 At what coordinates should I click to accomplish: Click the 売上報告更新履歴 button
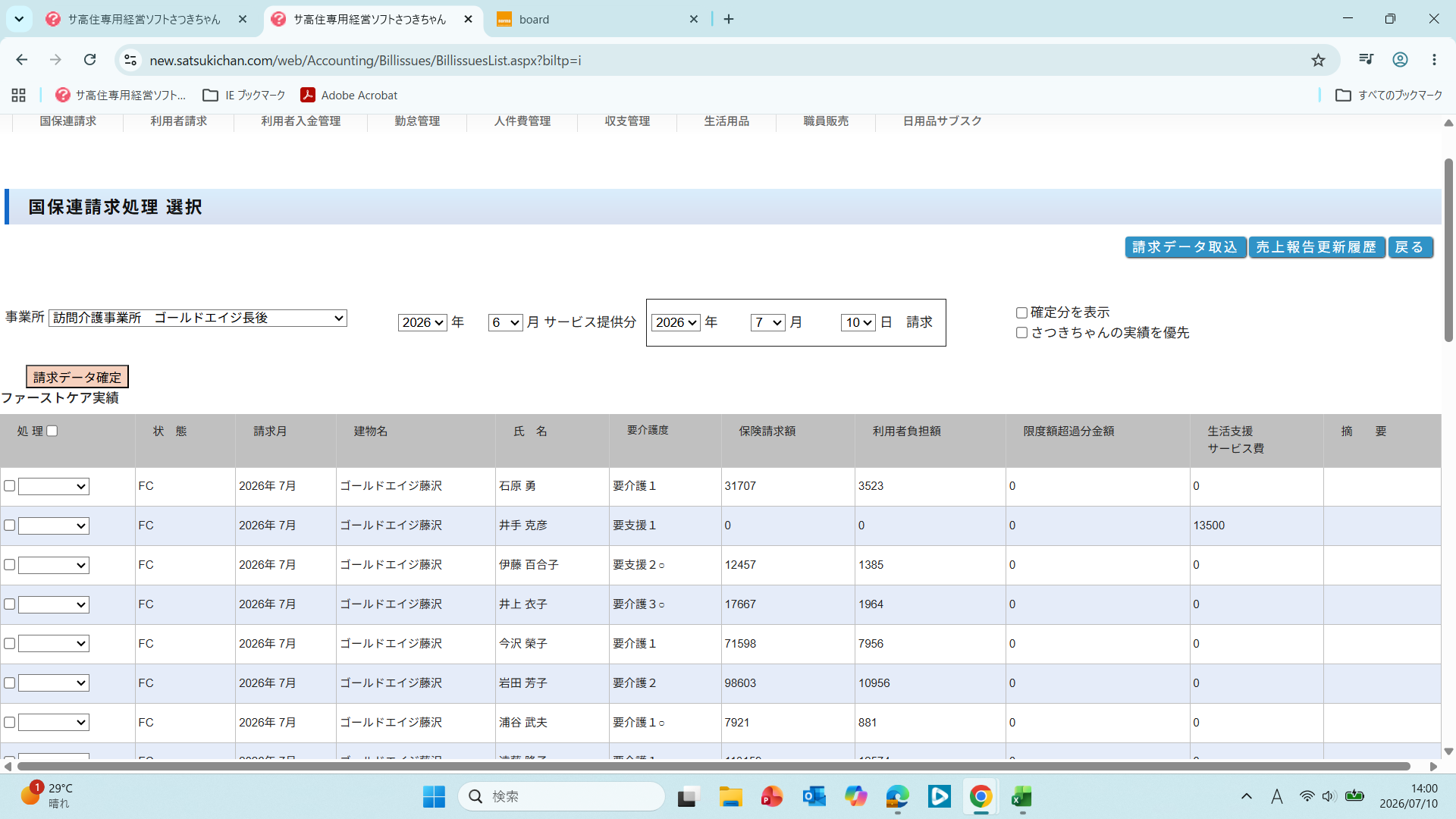click(x=1316, y=247)
